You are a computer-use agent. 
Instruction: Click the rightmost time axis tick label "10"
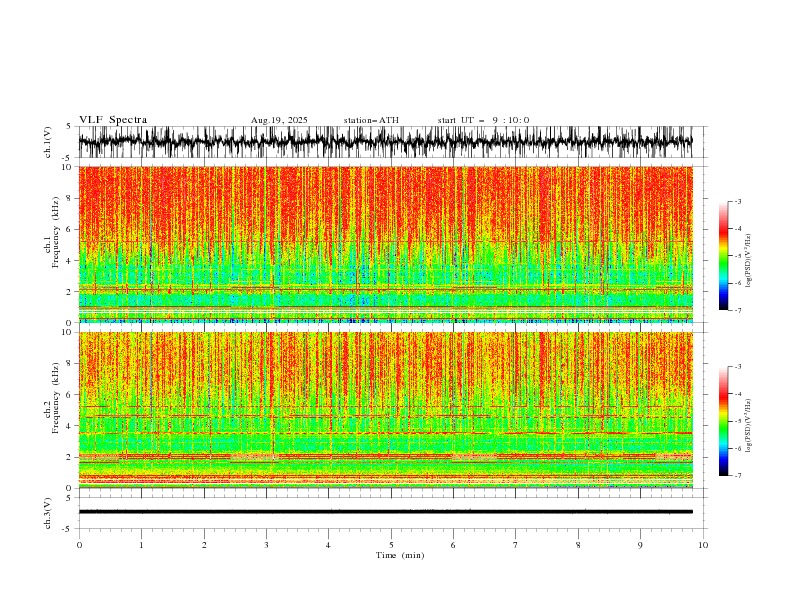[x=703, y=545]
